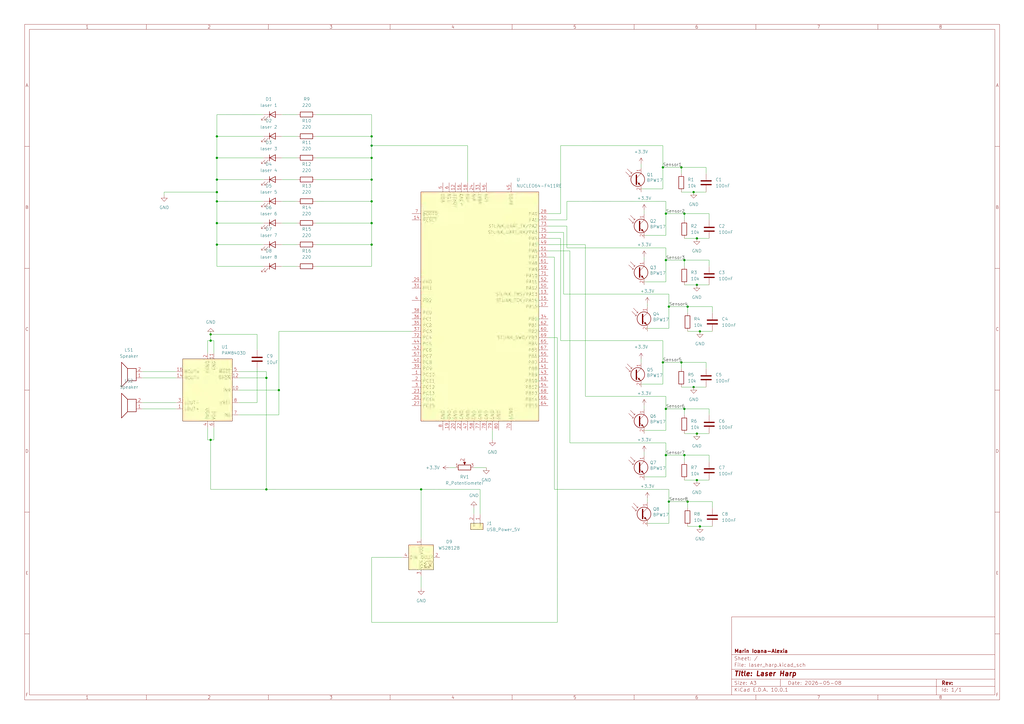Select the C7 100nF capacitor symbol
1024x724 pixels.
pos(709,471)
